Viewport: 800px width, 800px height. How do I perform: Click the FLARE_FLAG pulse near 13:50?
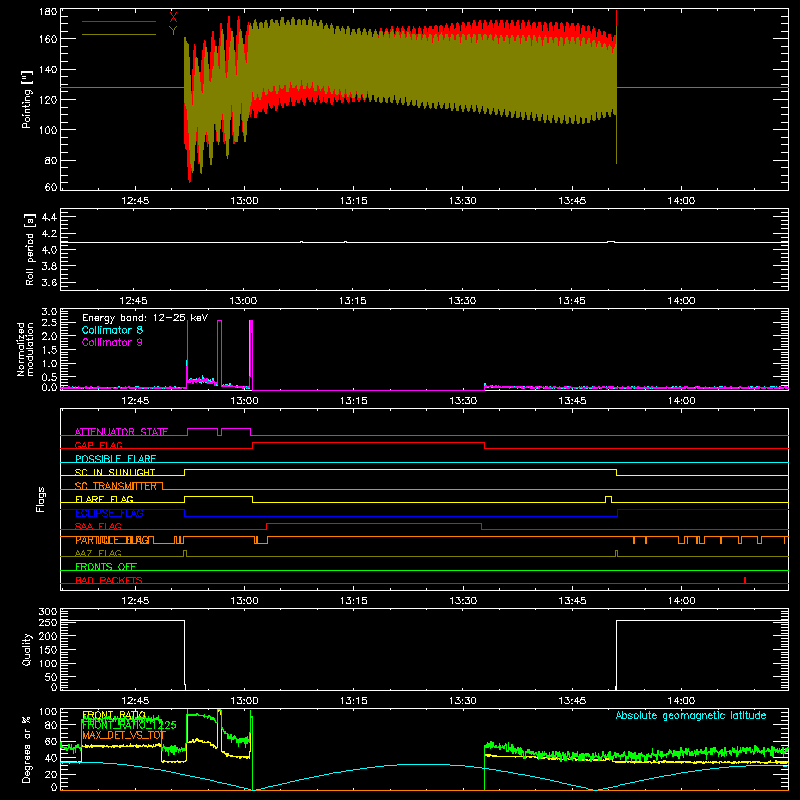(x=608, y=499)
